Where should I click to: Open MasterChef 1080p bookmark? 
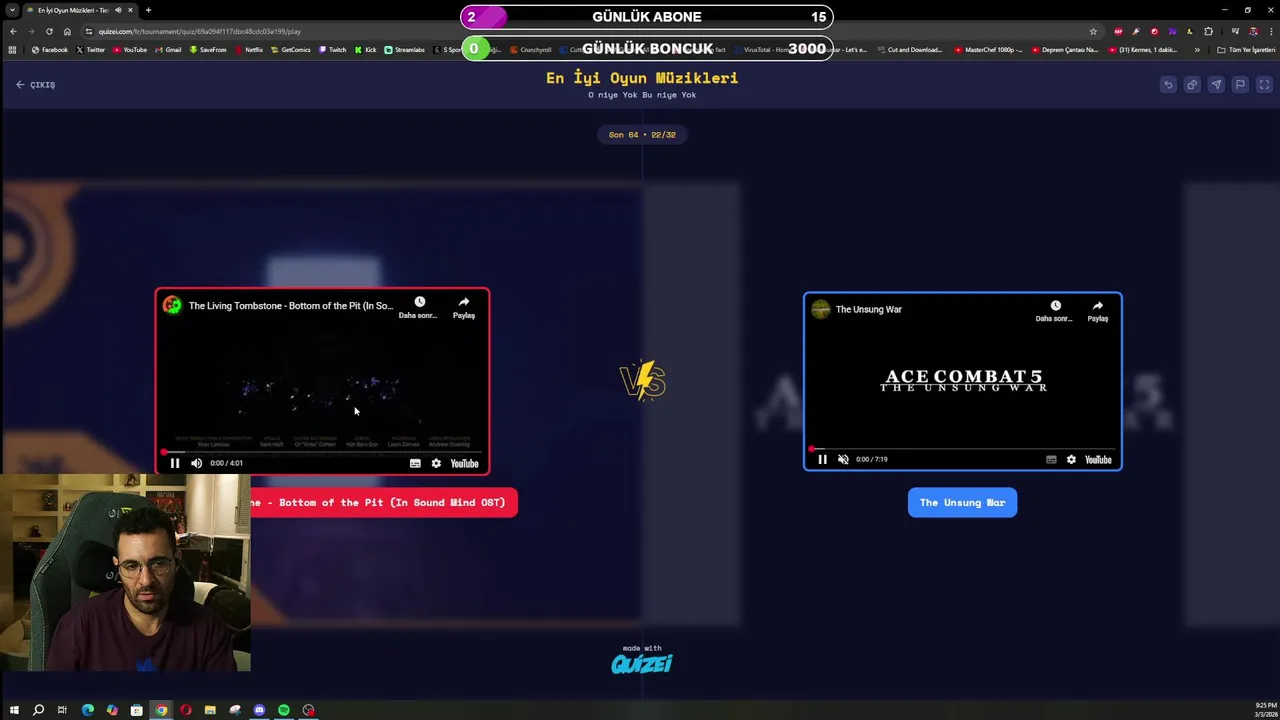coord(989,49)
